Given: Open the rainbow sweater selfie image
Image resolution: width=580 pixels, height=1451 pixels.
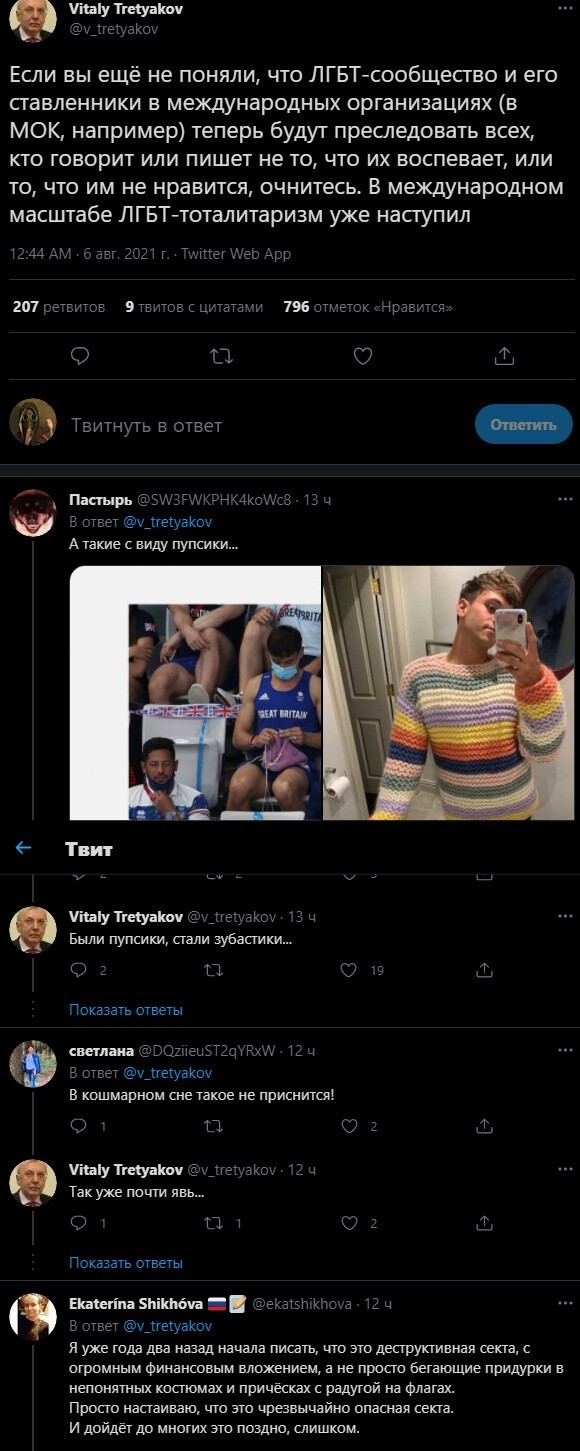Looking at the screenshot, I should click(x=450, y=693).
